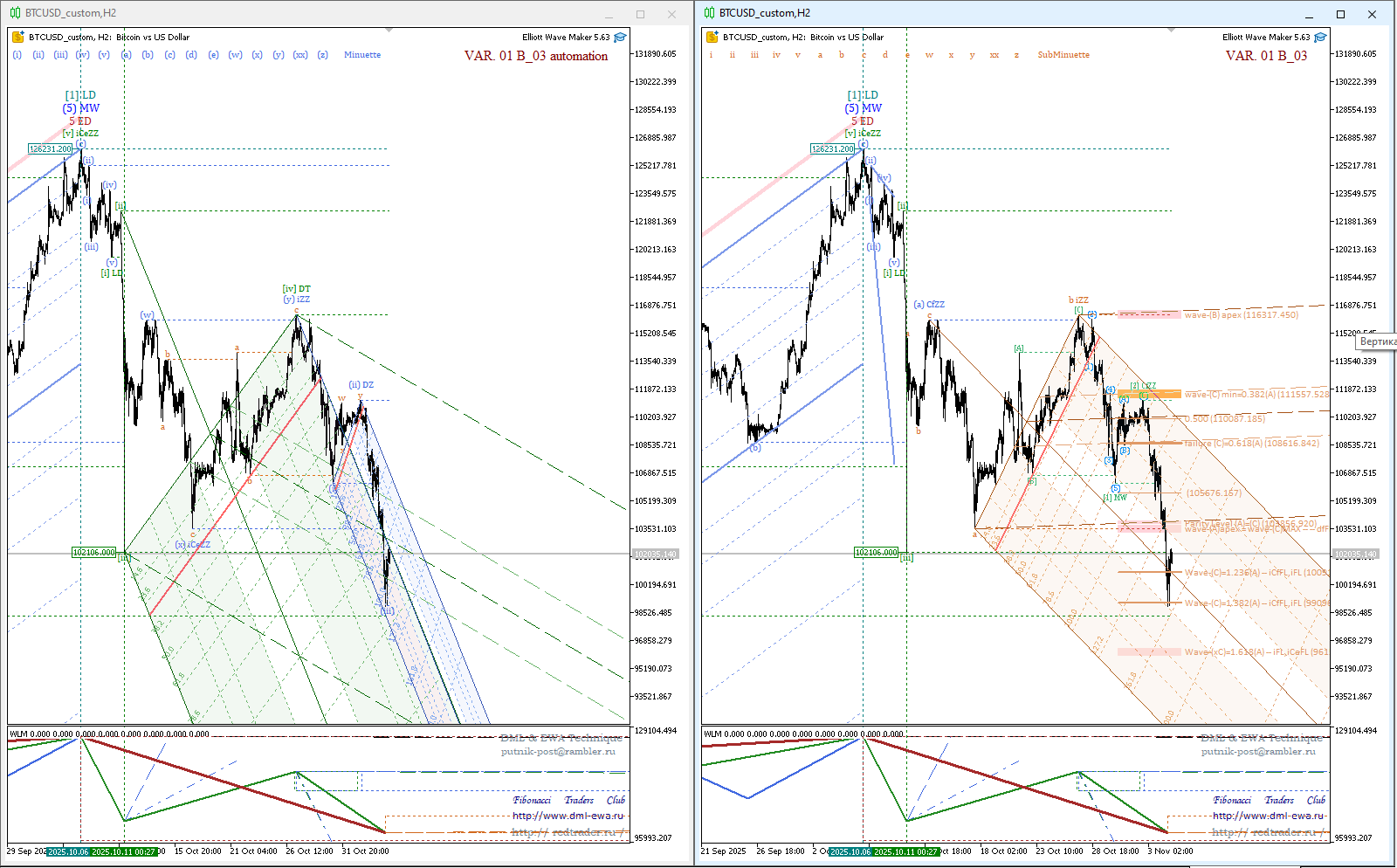
Task: Click the graduation cap icon in right chart
Action: [1320, 38]
